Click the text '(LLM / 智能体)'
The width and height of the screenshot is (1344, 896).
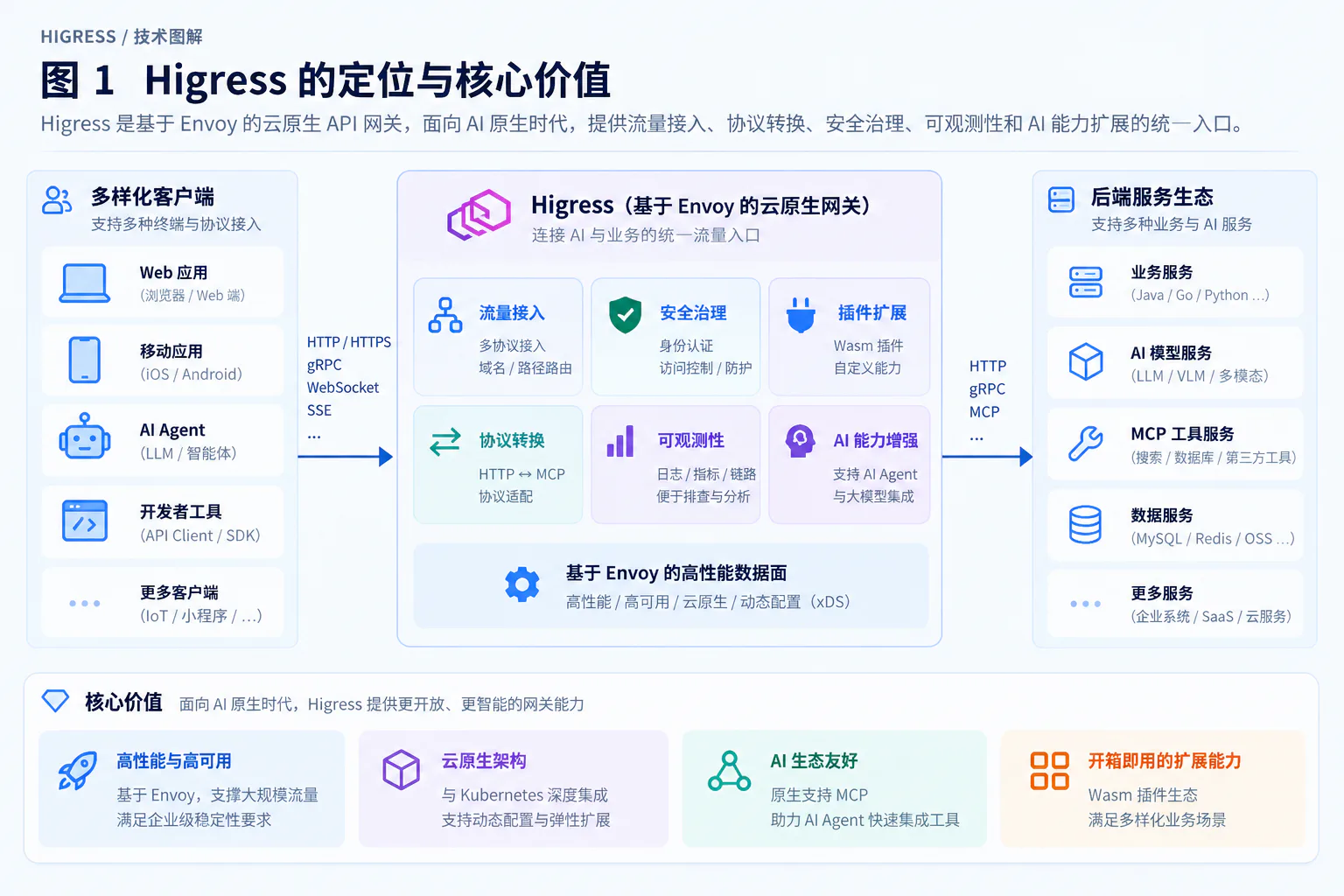point(188,453)
